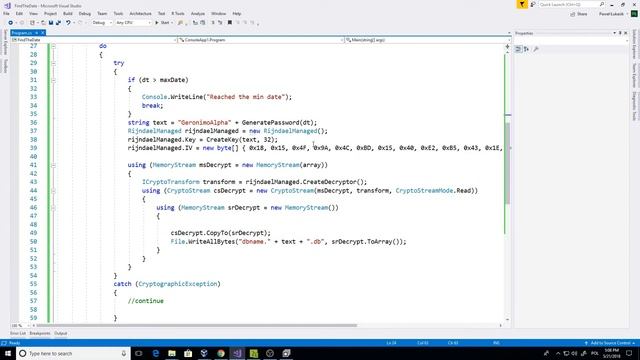Viewport: 640px width, 360px height.
Task: Open the editor zoom level dropdown
Action: coord(20,326)
